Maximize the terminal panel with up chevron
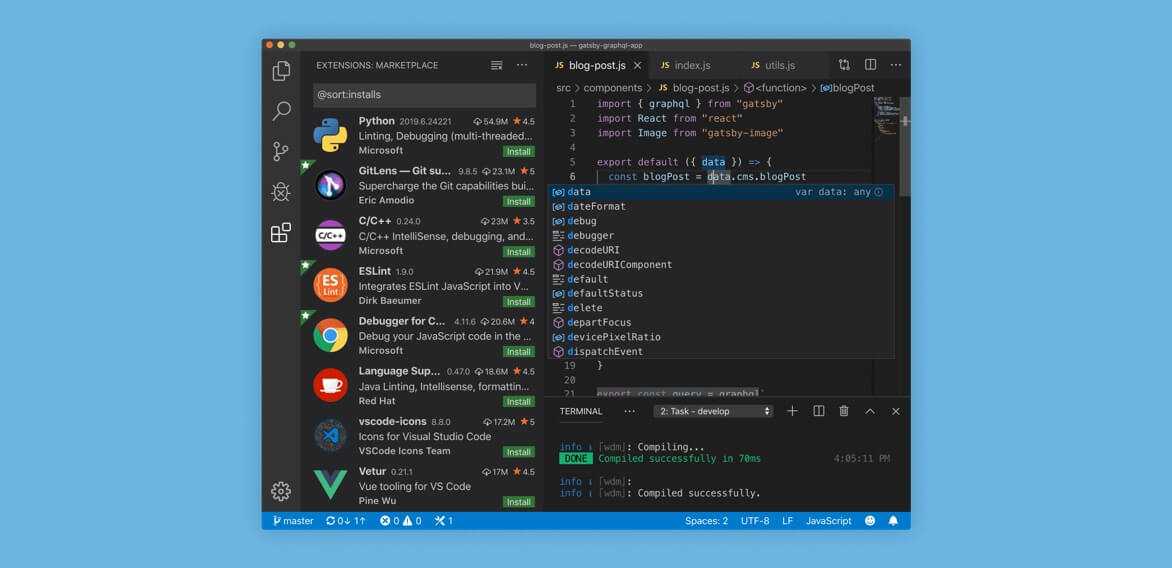 [x=870, y=411]
